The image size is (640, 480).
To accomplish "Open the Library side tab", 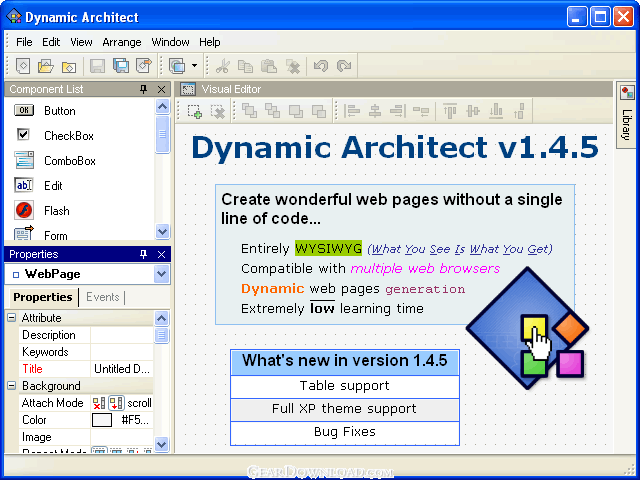I will click(x=627, y=115).
